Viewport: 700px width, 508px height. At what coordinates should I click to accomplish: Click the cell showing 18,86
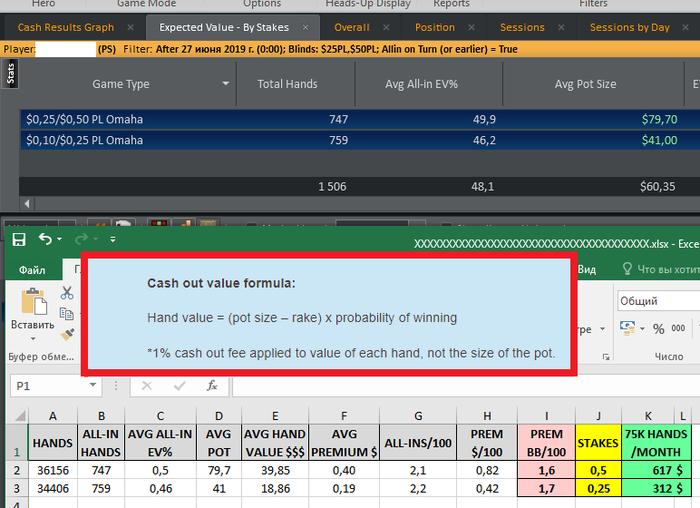275,488
